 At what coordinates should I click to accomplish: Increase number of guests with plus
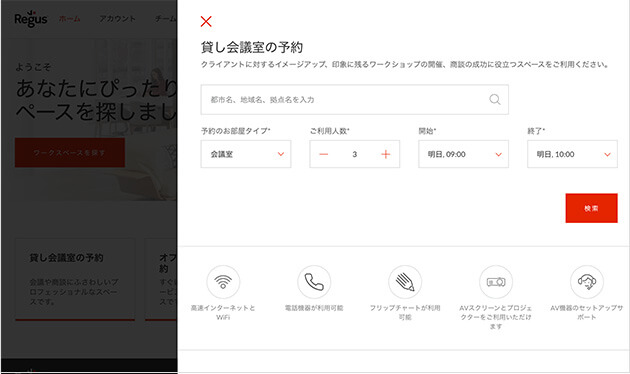click(385, 154)
